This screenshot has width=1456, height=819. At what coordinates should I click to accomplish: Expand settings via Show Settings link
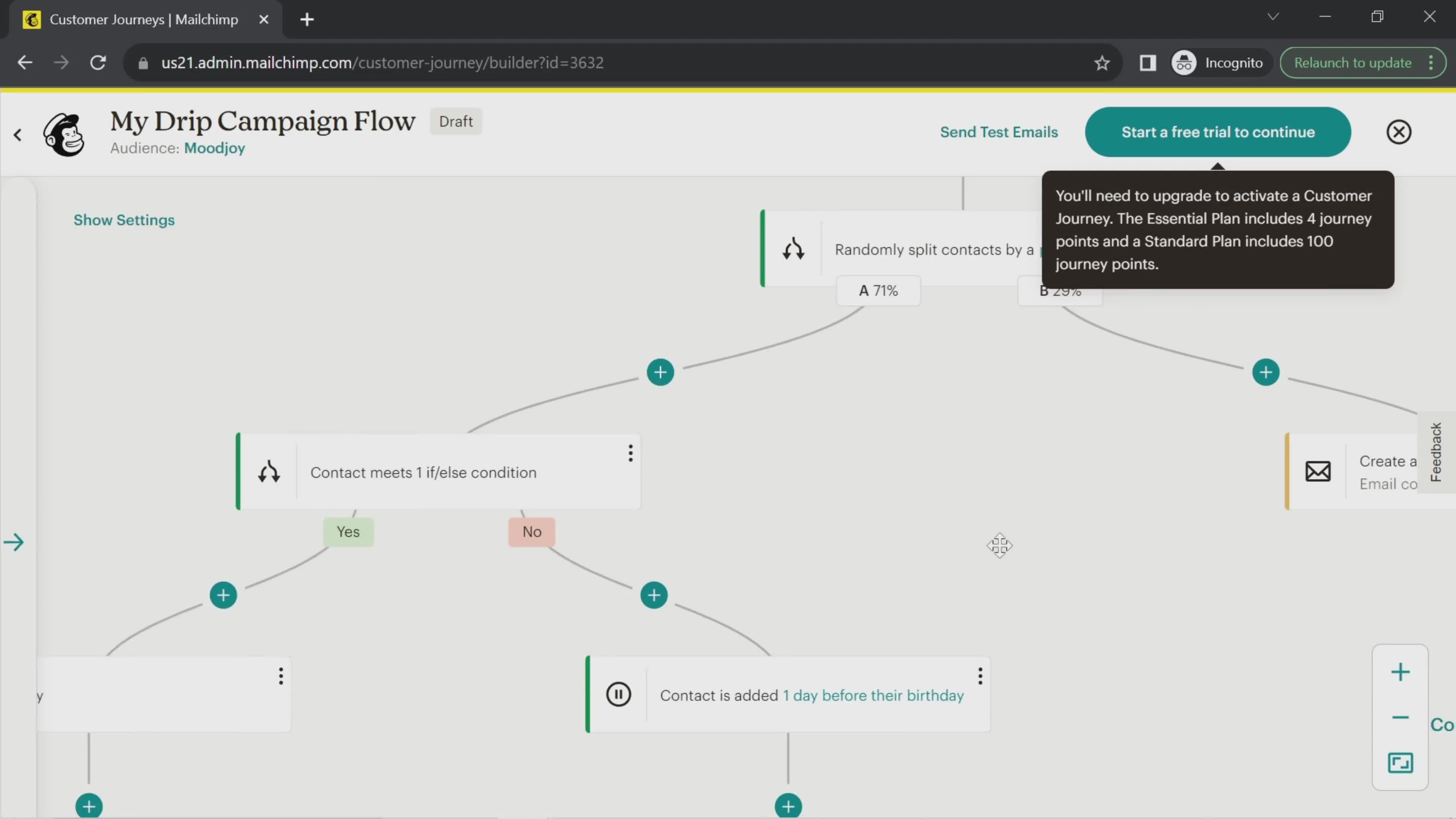(x=124, y=220)
